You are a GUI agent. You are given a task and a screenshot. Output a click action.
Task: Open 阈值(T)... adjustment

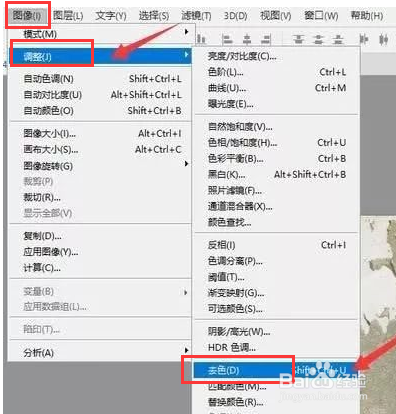[277, 277]
